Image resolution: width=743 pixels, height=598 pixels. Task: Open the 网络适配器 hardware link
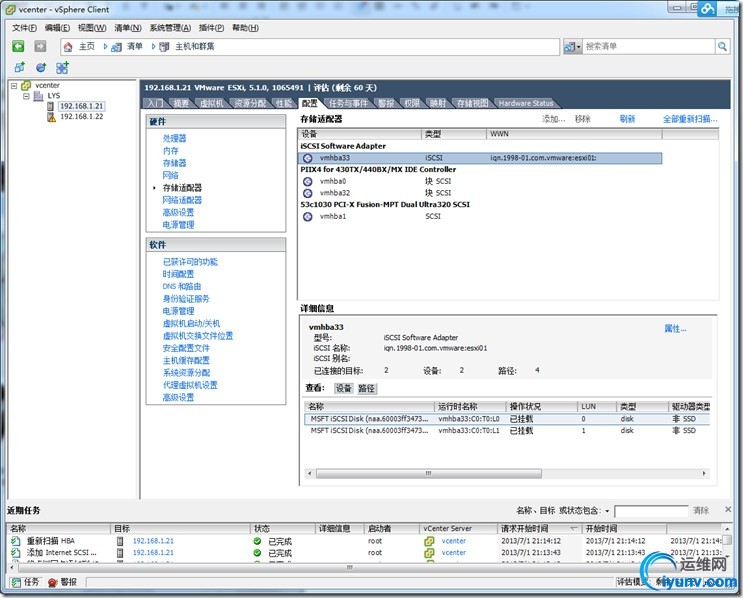[x=182, y=200]
